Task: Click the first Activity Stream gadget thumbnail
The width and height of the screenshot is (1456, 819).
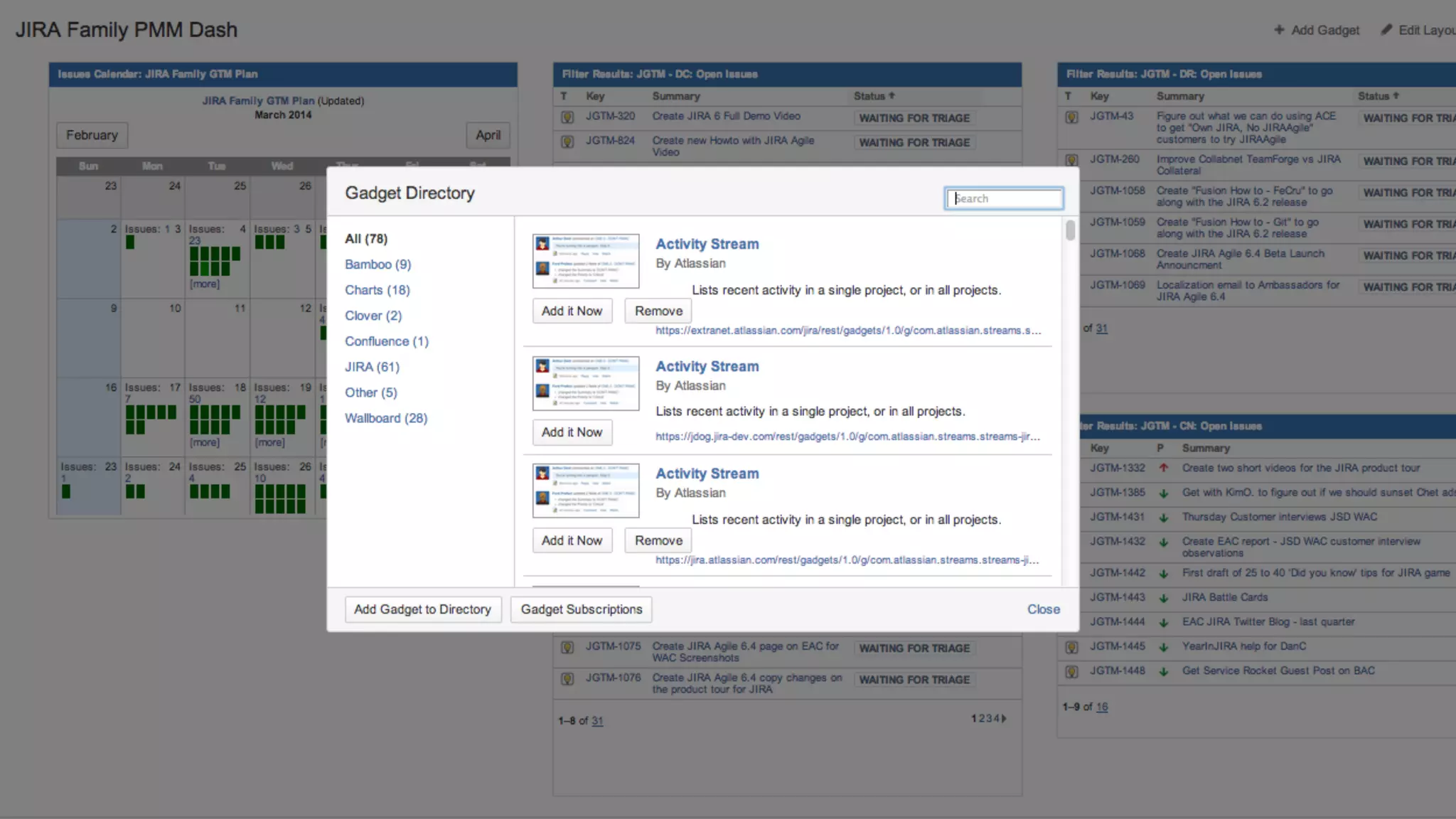Action: tap(585, 261)
